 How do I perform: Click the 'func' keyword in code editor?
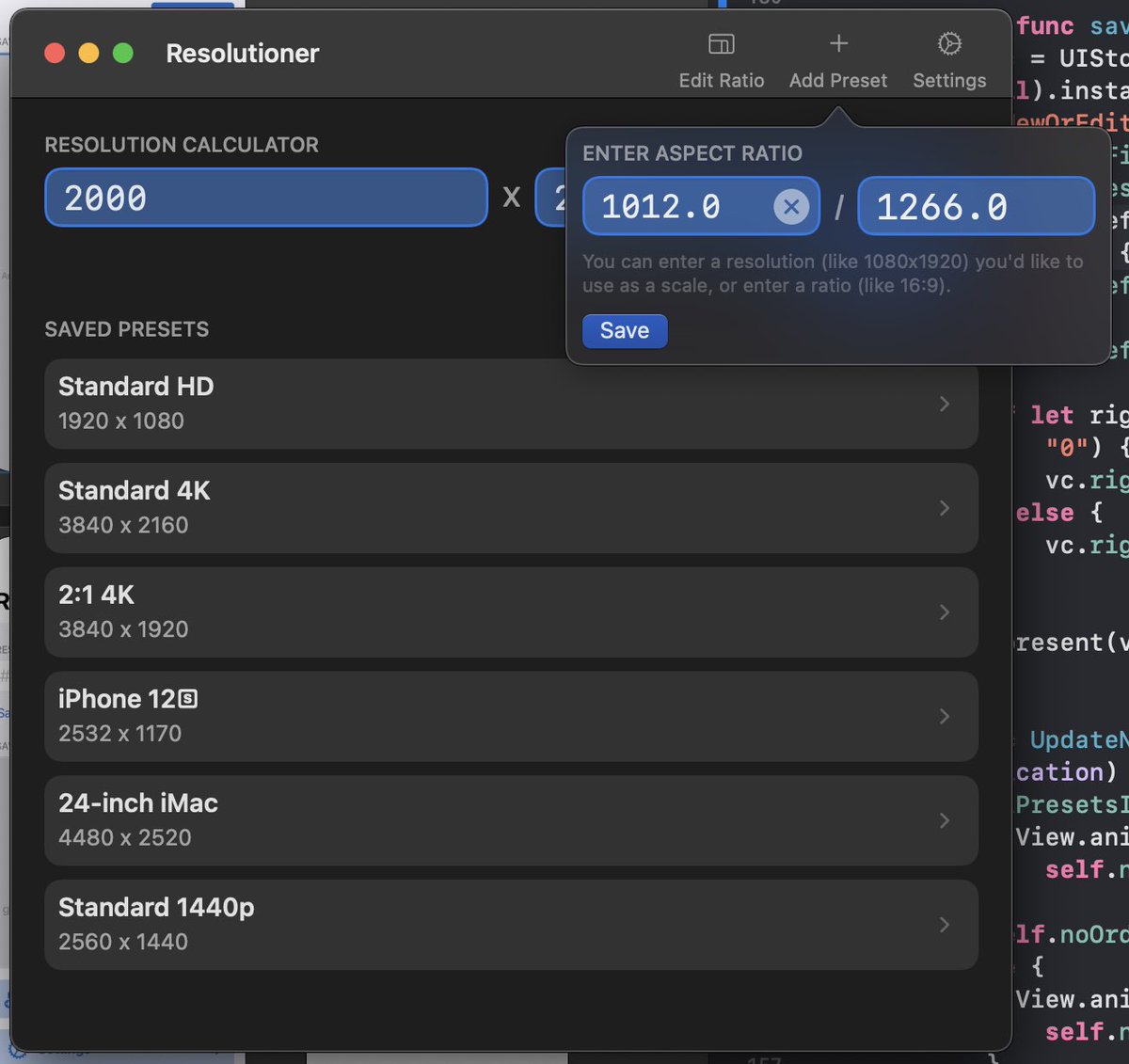click(x=1045, y=26)
